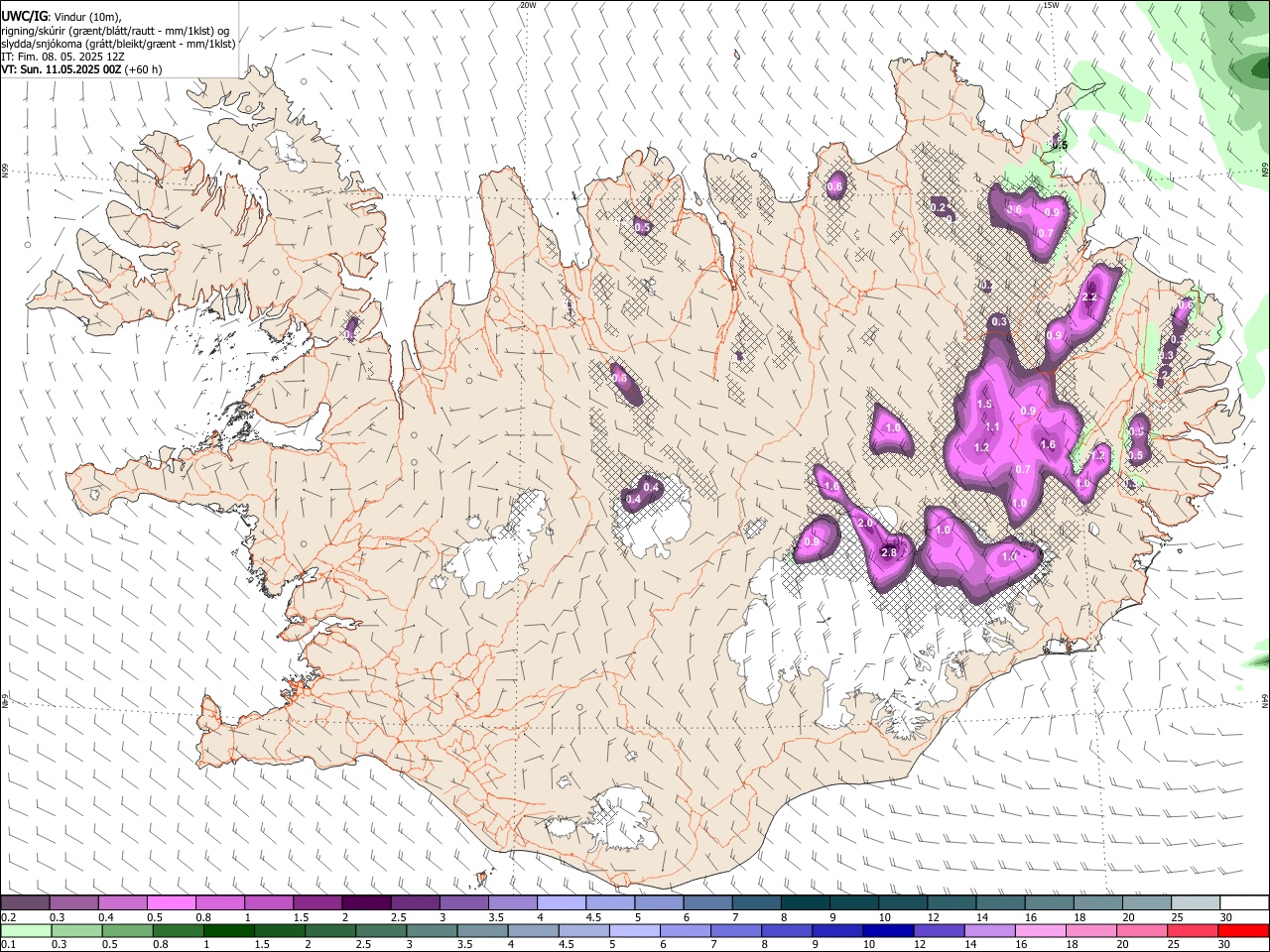Viewport: 1270px width, 952px height.
Task: Select the 'rigning/skúrir (grænt/blátt/rautt' header line
Action: pos(114,31)
